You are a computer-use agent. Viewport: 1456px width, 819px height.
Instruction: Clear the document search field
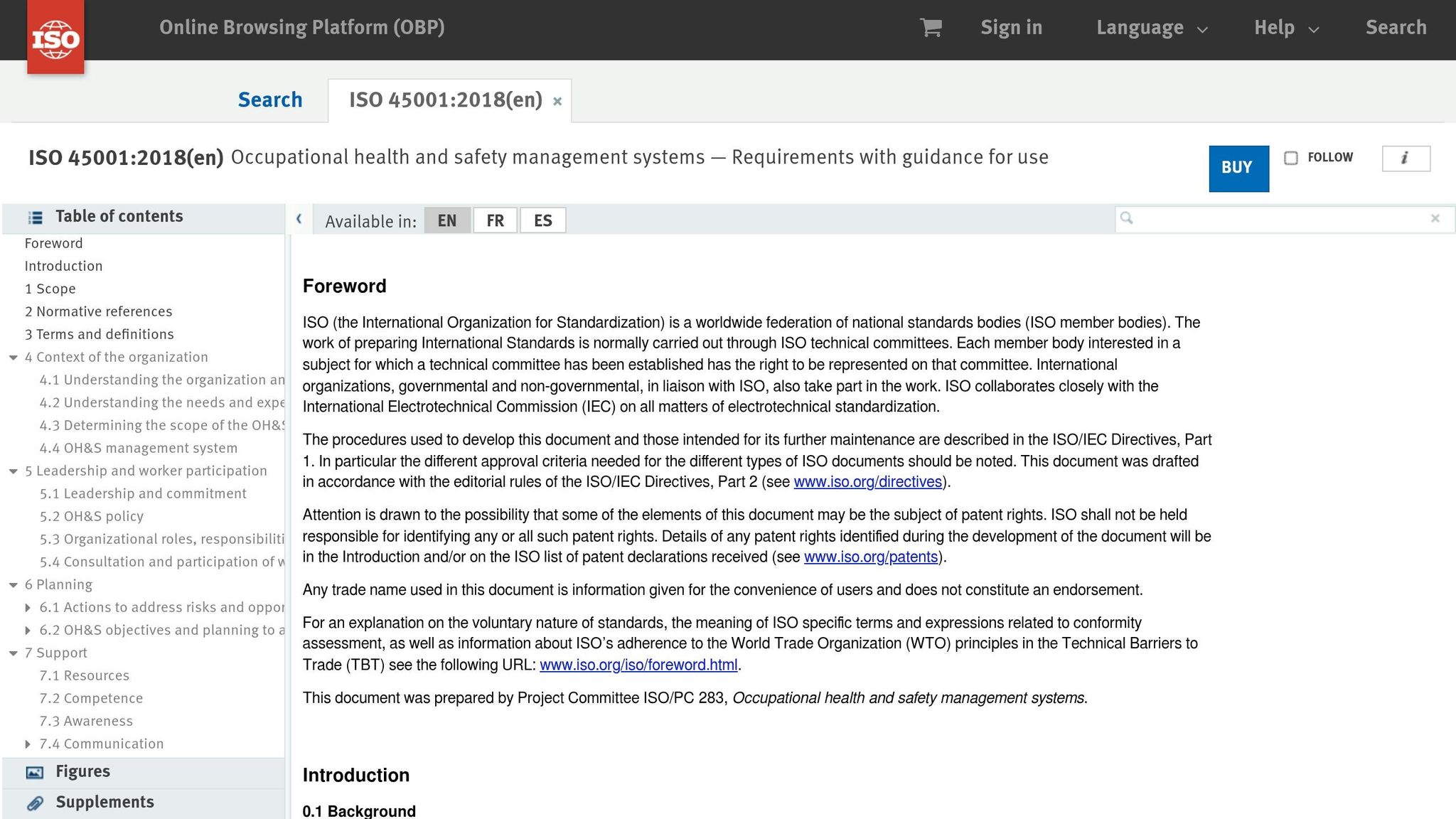pos(1435,219)
